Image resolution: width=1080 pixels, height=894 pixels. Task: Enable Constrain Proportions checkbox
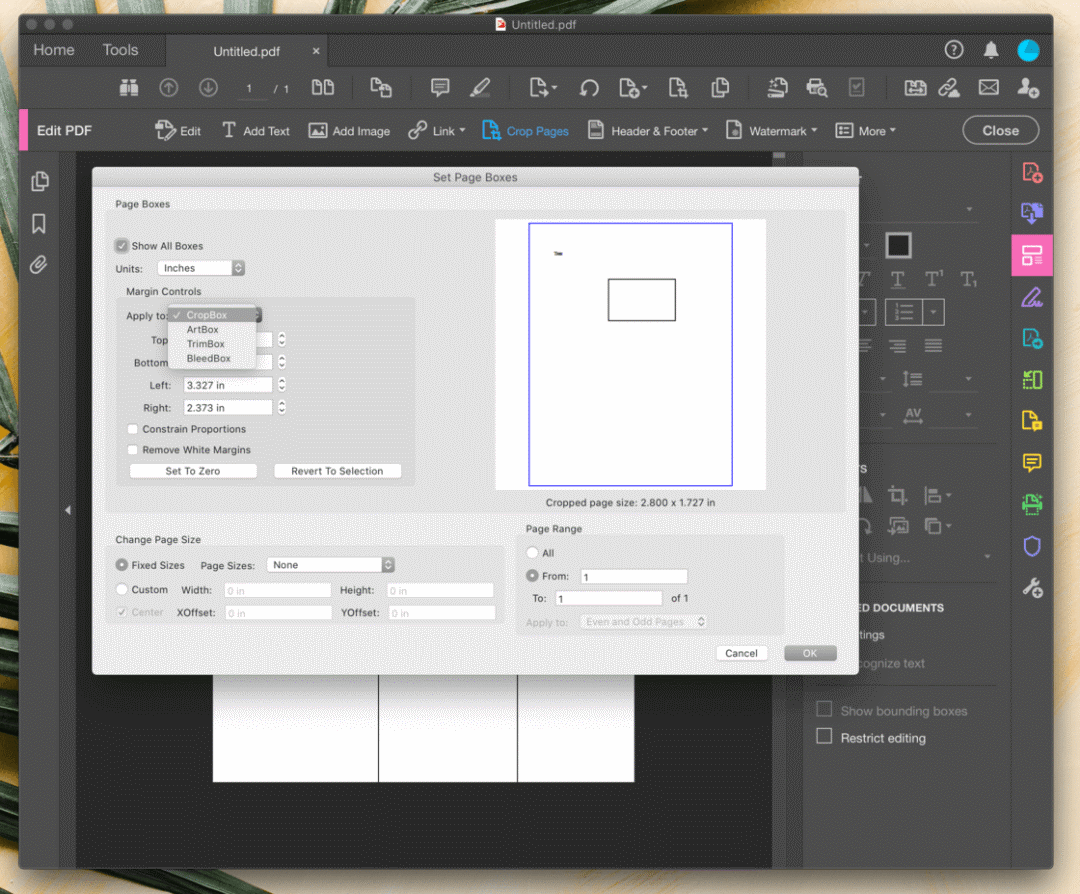coord(133,429)
